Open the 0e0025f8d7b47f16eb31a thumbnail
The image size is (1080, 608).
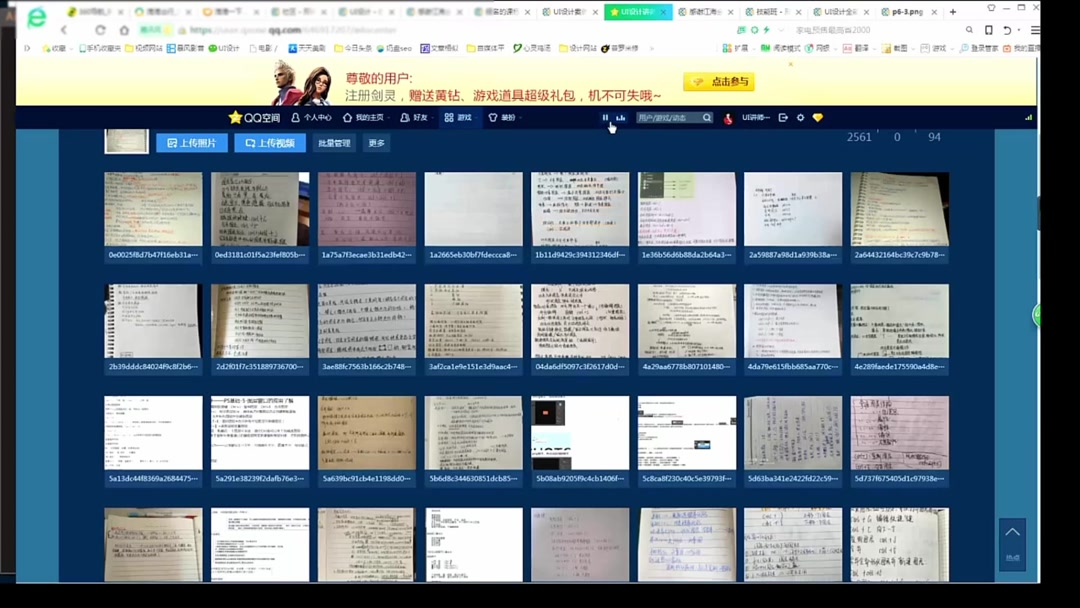click(152, 209)
